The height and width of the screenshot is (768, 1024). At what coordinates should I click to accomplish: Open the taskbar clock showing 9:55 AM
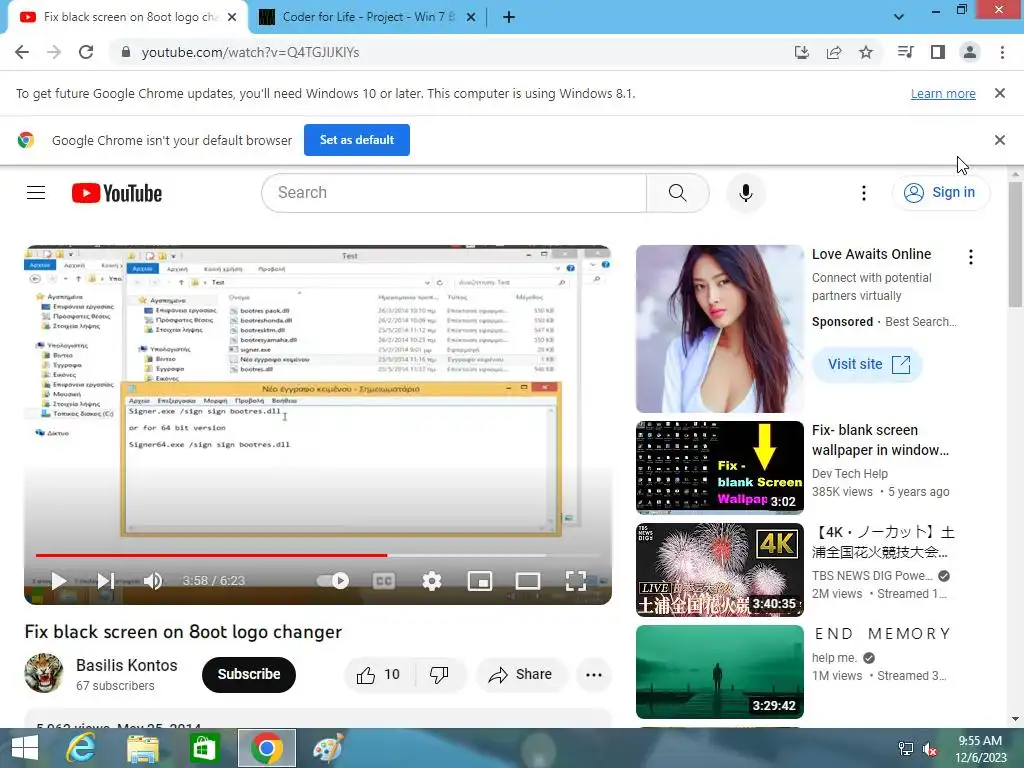pos(980,748)
